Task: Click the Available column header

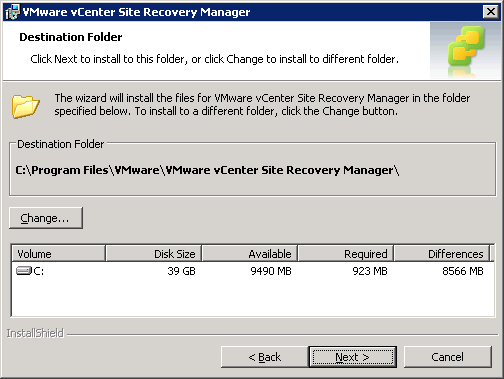Action: coord(250,254)
